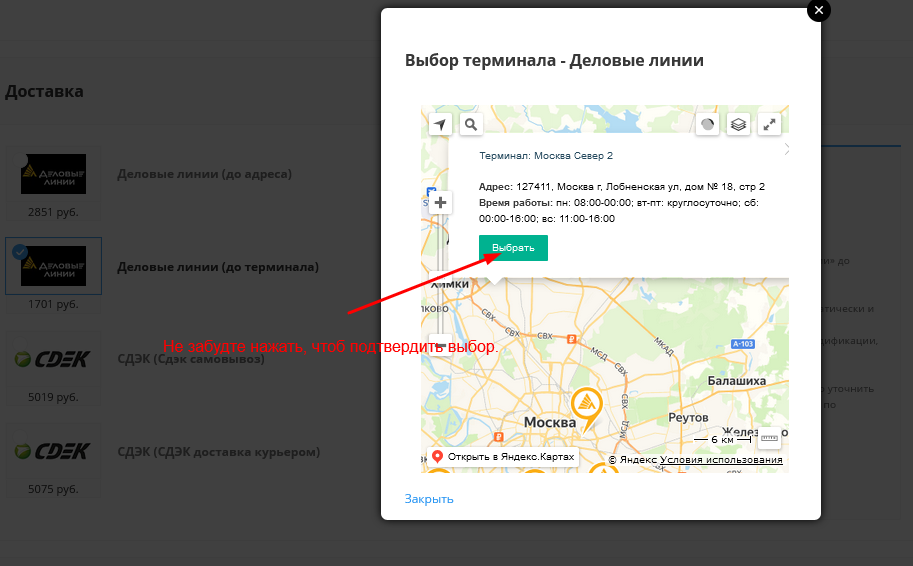913x566 pixels.
Task: Click the Москва city label on the map
Action: click(550, 422)
